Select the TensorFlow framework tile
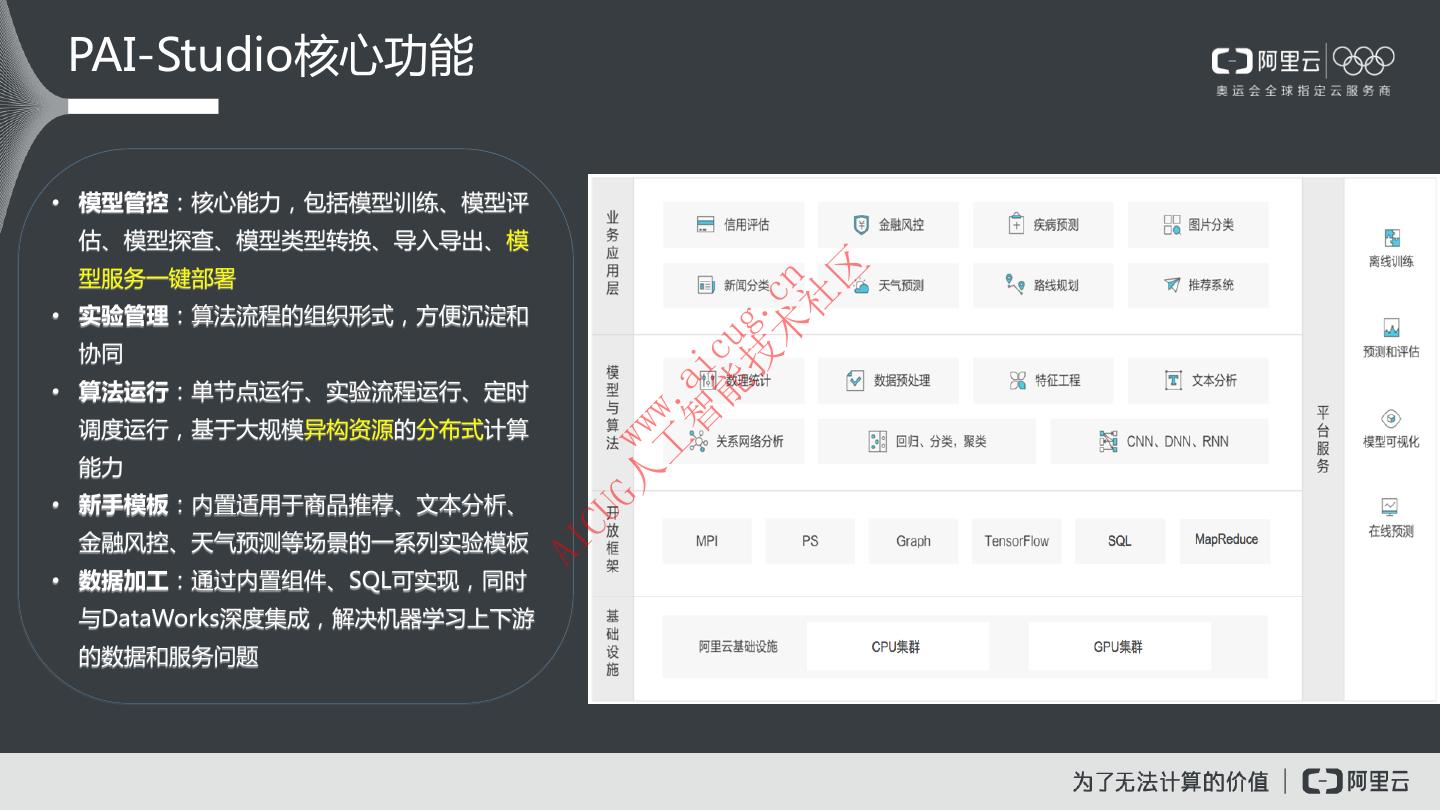1440x810 pixels. pyautogui.click(x=1016, y=541)
